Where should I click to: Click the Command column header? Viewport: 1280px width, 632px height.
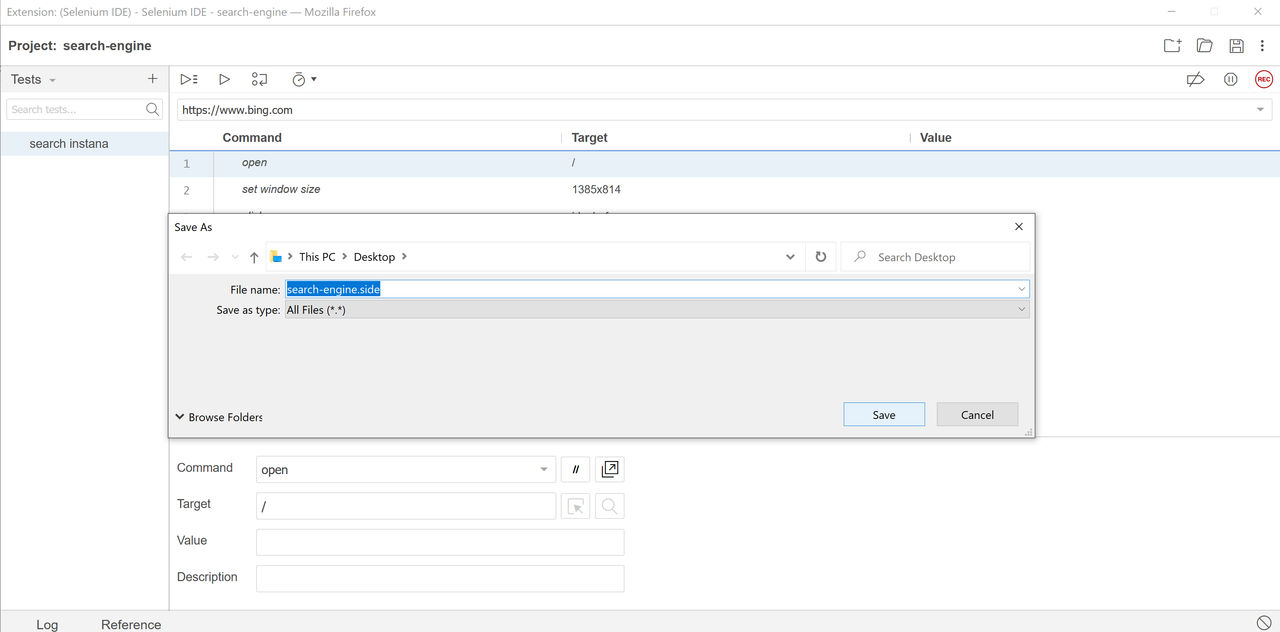[252, 138]
